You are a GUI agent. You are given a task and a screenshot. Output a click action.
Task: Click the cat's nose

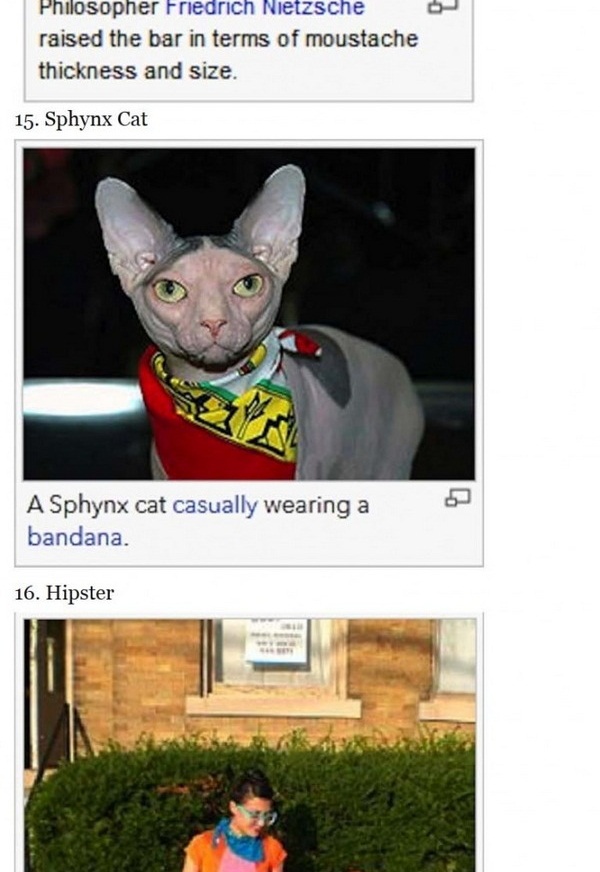tap(213, 325)
